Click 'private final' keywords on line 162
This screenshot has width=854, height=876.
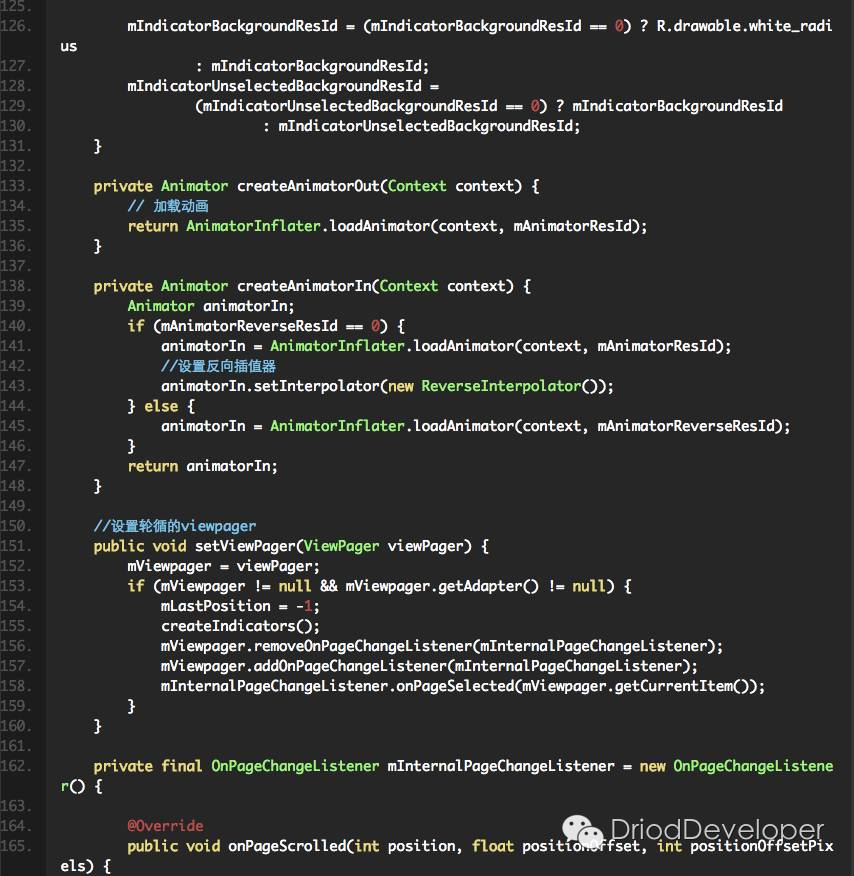click(147, 766)
